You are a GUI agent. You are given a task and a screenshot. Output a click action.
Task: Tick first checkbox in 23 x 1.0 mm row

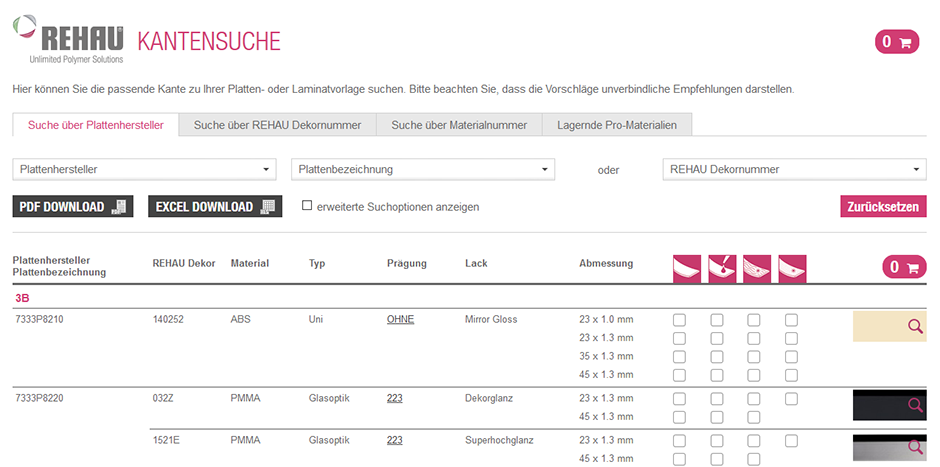point(679,320)
